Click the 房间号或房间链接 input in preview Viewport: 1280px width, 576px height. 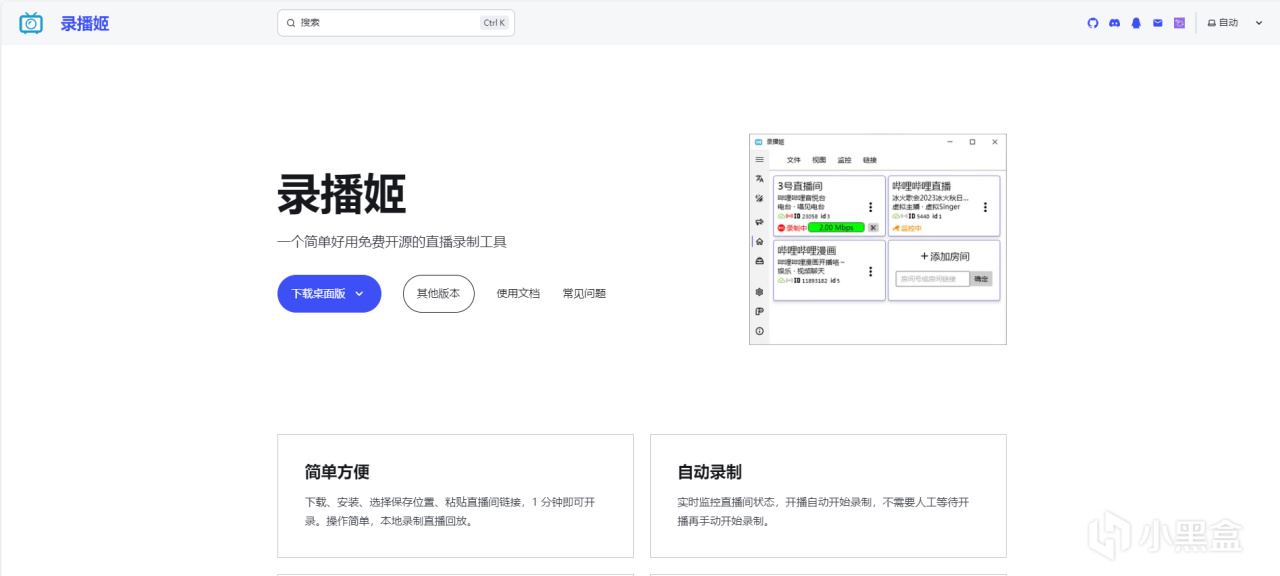click(933, 279)
